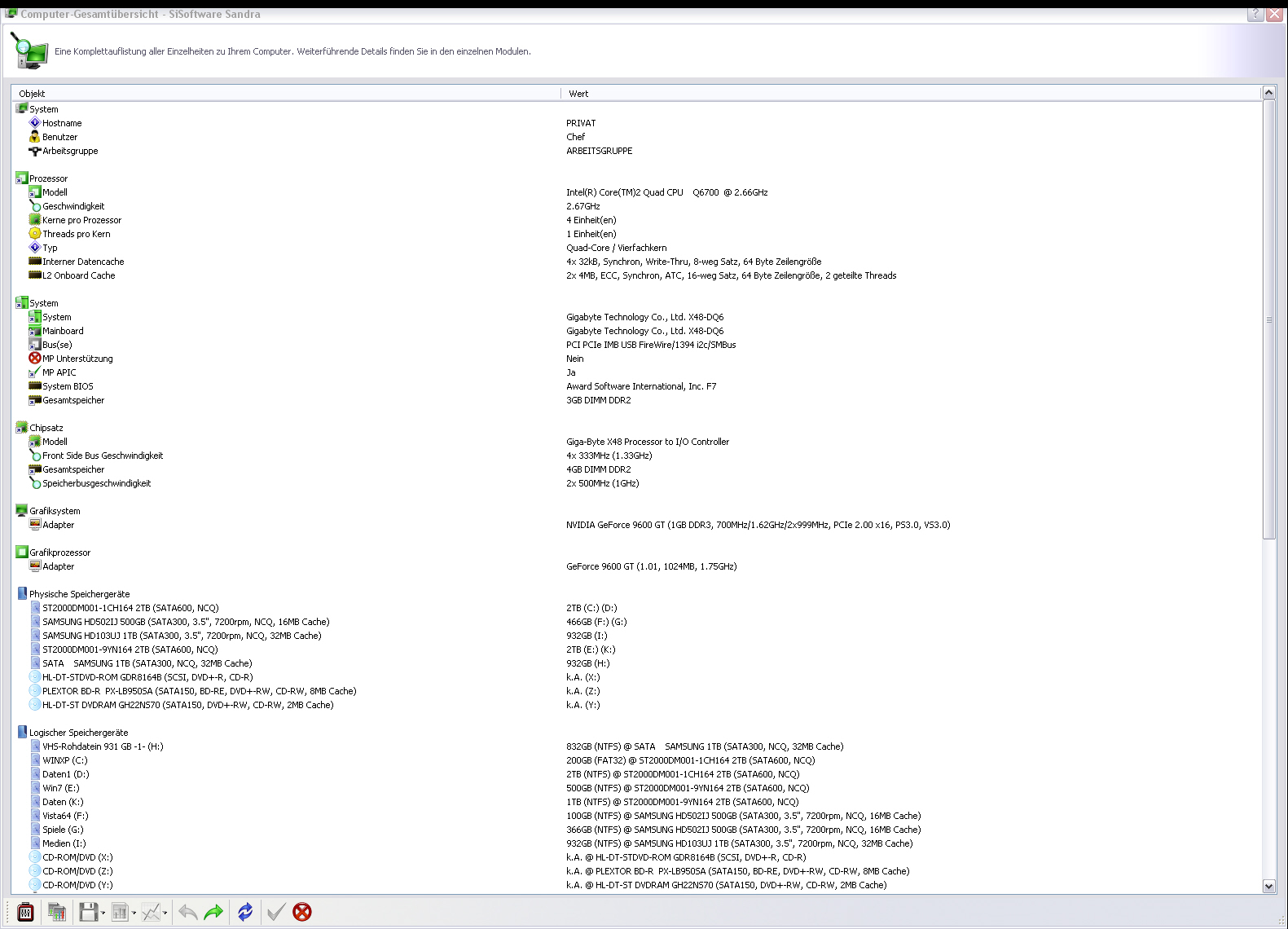
Task: Click the Objekt column header
Action: coord(286,94)
